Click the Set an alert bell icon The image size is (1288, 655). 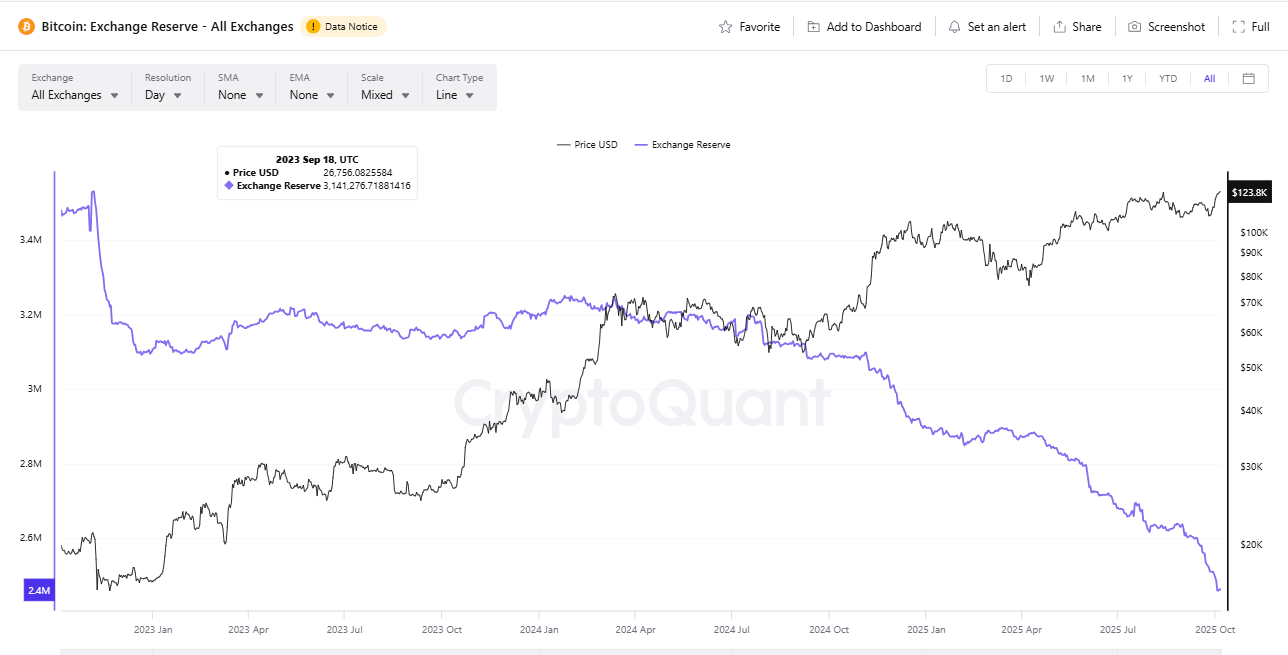tap(955, 27)
